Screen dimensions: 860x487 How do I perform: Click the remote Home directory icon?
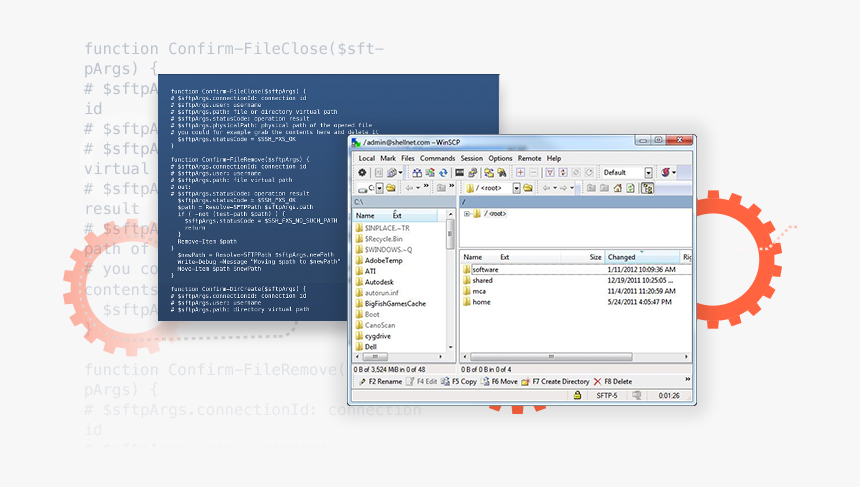[x=618, y=188]
